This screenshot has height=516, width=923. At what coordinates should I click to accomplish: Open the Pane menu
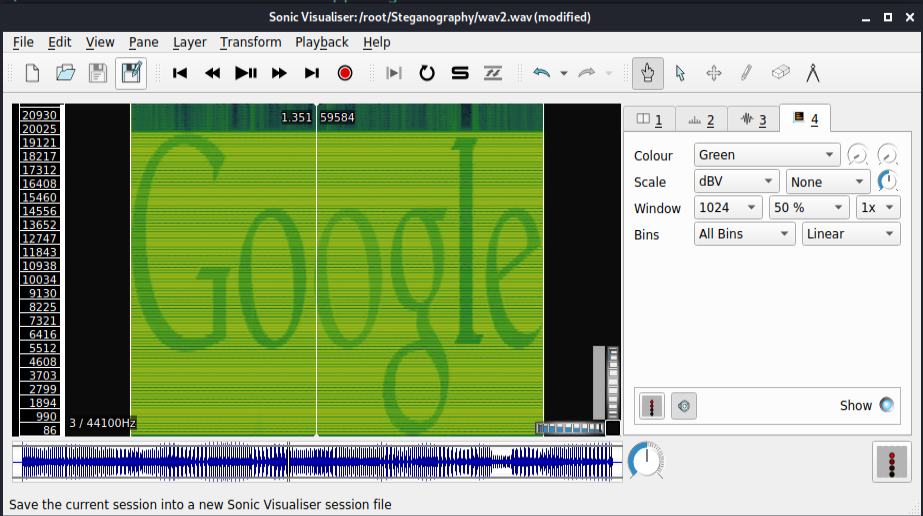pyautogui.click(x=143, y=42)
